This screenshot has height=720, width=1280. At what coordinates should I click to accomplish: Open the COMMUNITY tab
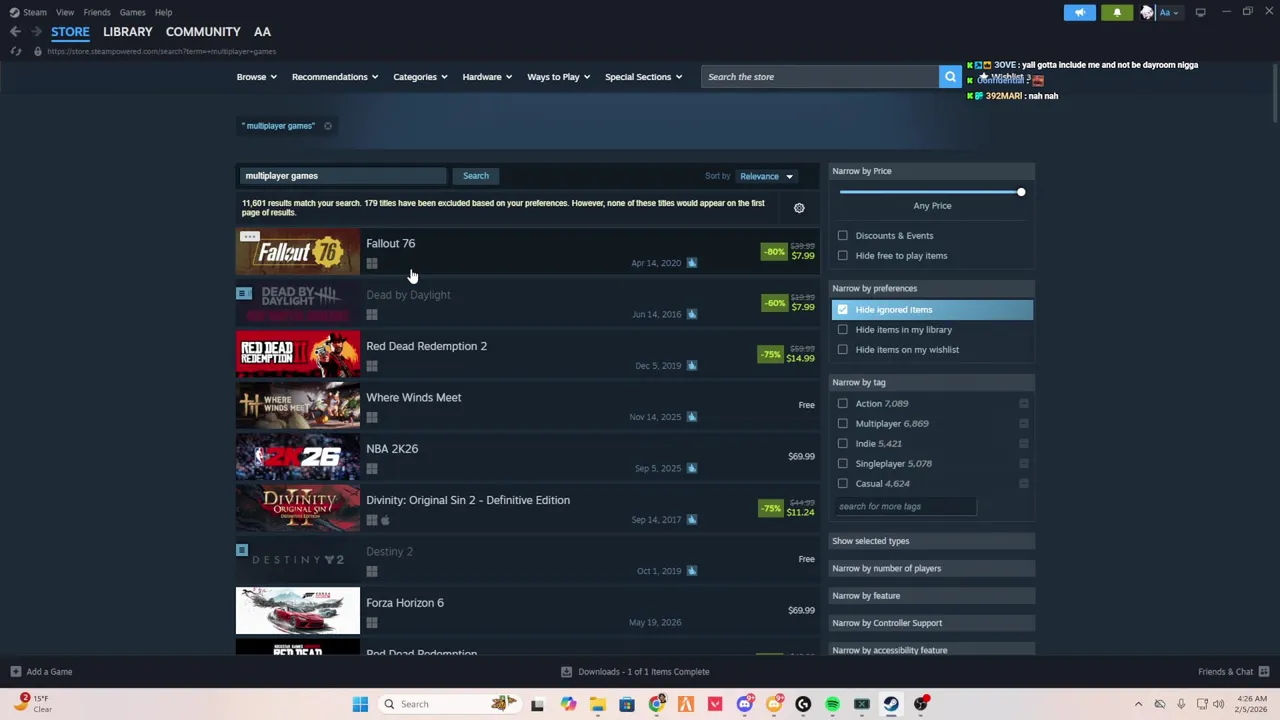coord(203,32)
